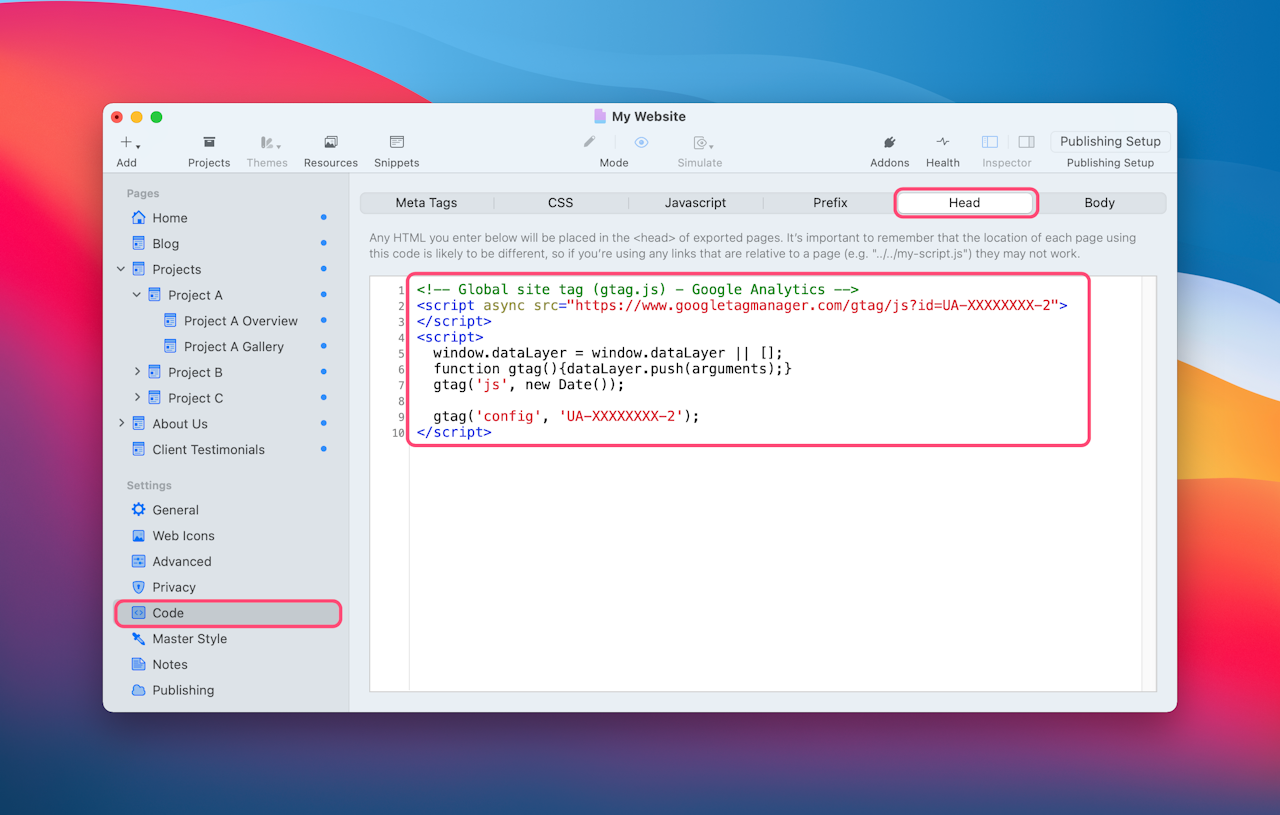Open the Addons toolbar icon
Image resolution: width=1280 pixels, height=815 pixels.
pyautogui.click(x=889, y=143)
